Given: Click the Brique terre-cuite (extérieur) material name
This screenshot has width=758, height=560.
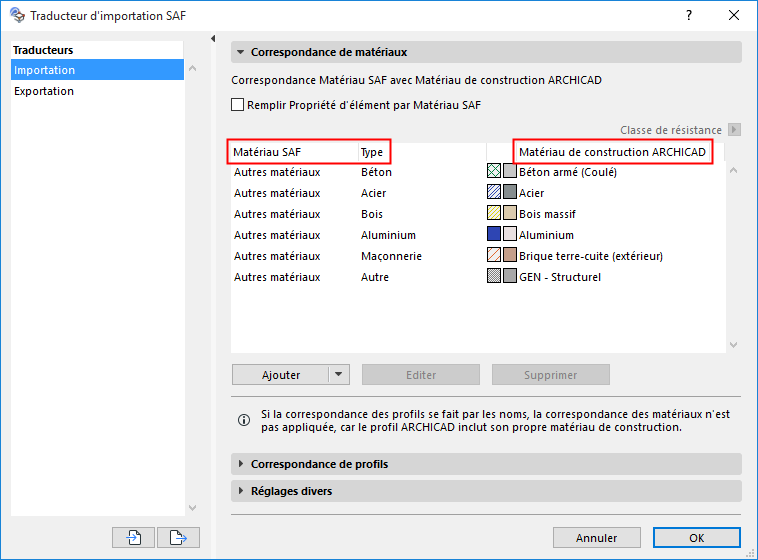Looking at the screenshot, I should (x=591, y=256).
